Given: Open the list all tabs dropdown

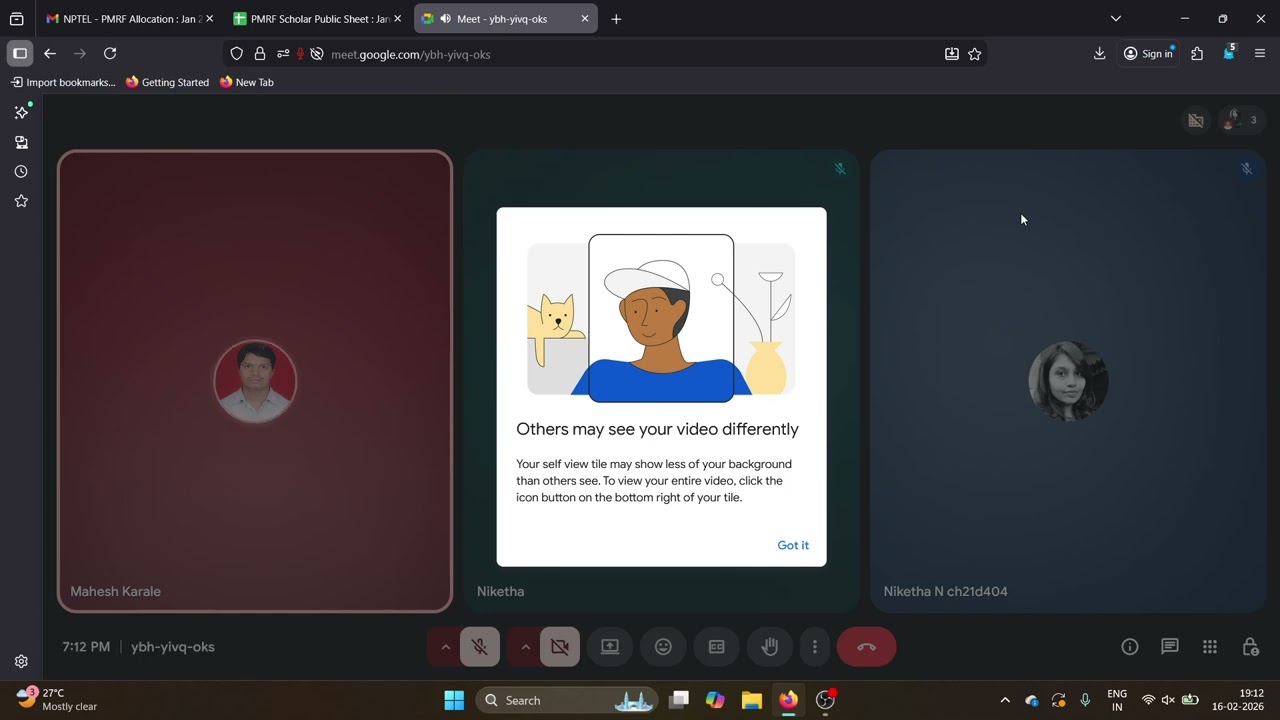Looking at the screenshot, I should coord(1116,19).
